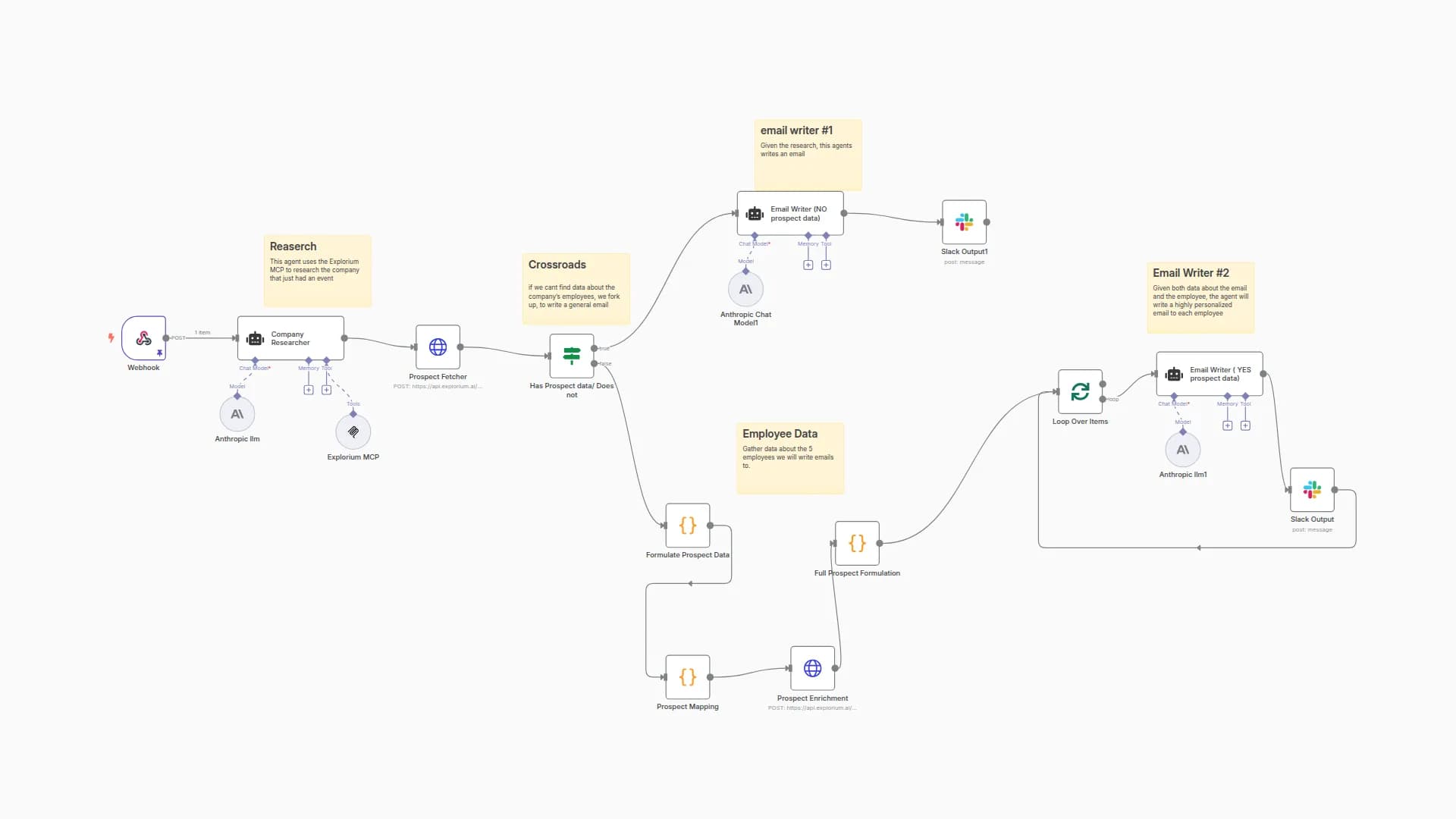The width and height of the screenshot is (1456, 819).
Task: Click the 'Prospect Mapping' label text
Action: tap(688, 707)
